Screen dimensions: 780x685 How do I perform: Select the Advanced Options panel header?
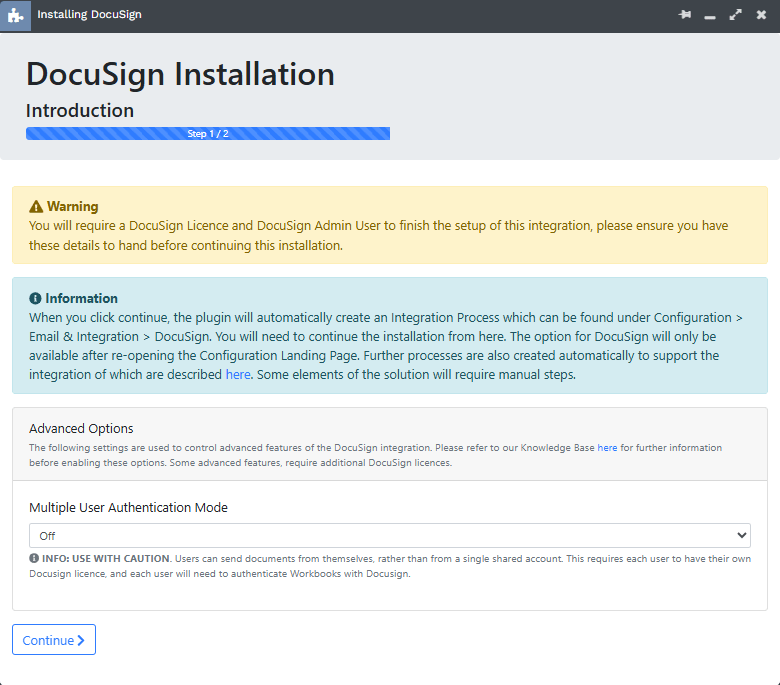(x=390, y=444)
